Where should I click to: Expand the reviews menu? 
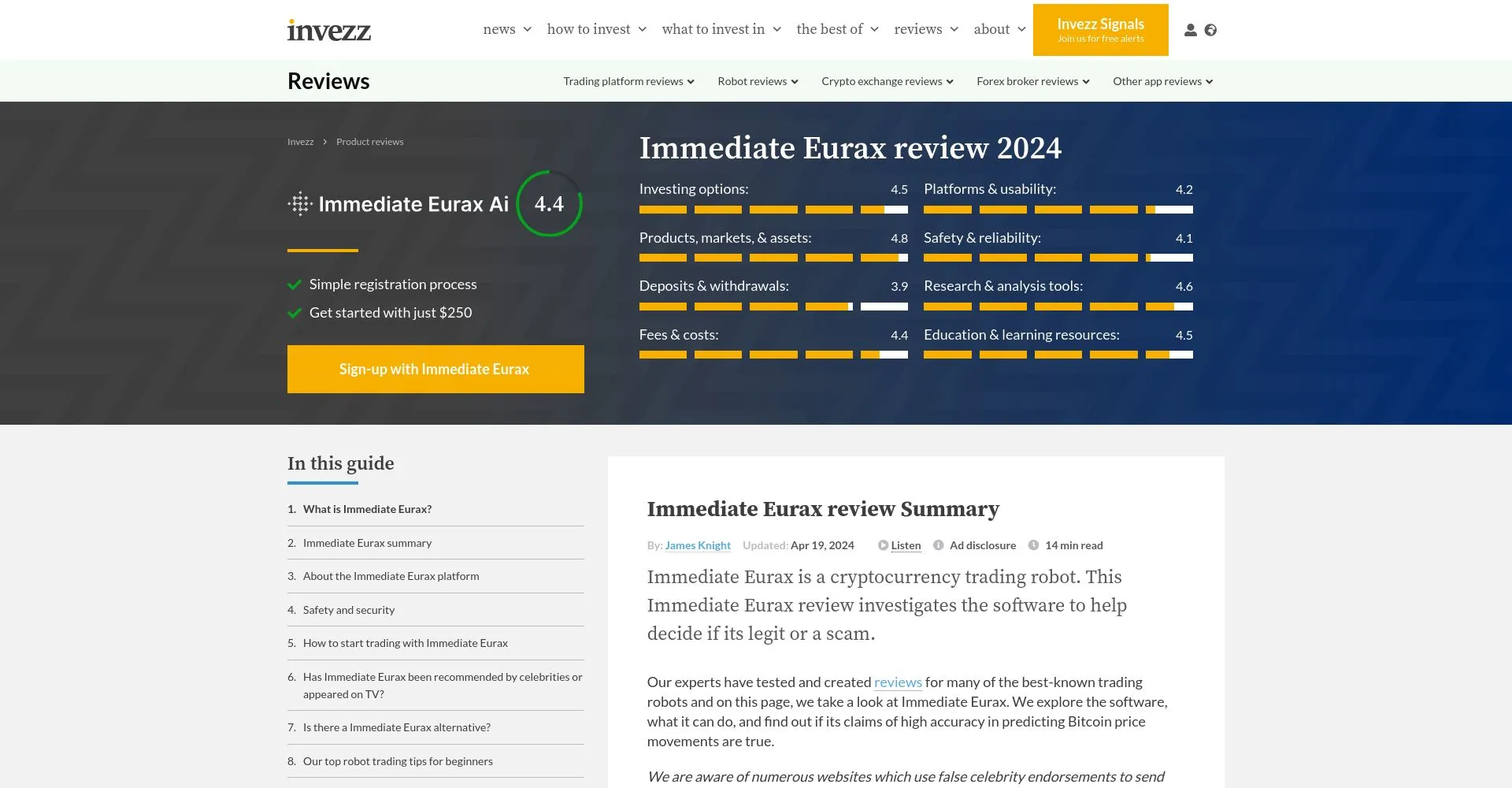click(926, 29)
